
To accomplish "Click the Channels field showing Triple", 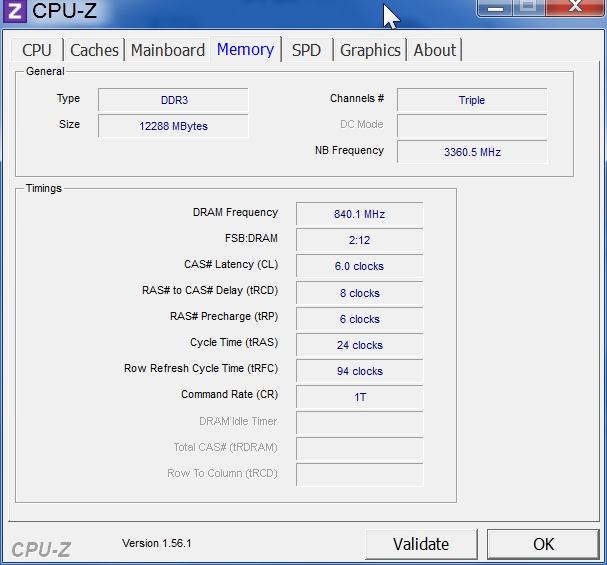I will tap(472, 100).
